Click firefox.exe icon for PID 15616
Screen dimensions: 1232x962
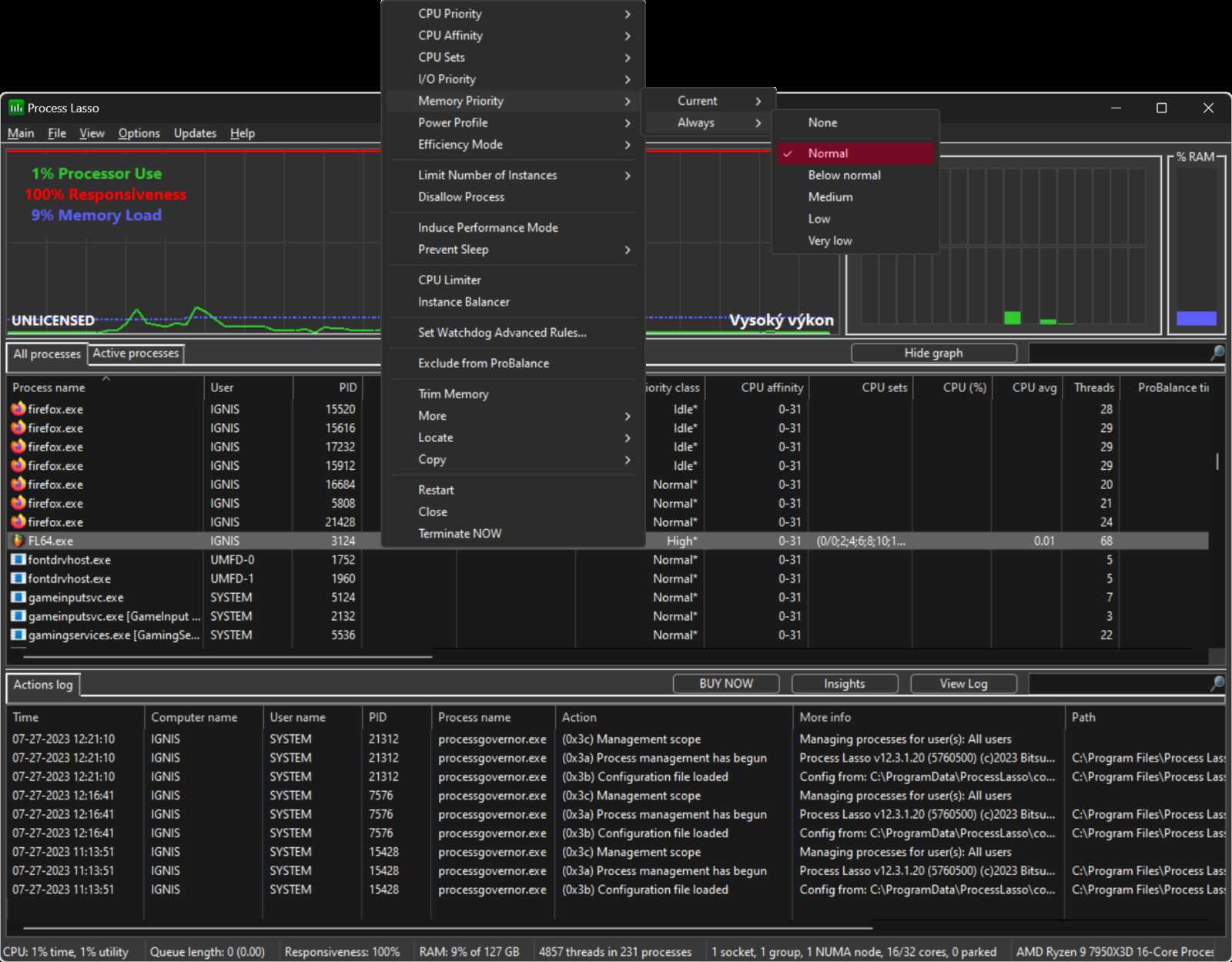[18, 427]
